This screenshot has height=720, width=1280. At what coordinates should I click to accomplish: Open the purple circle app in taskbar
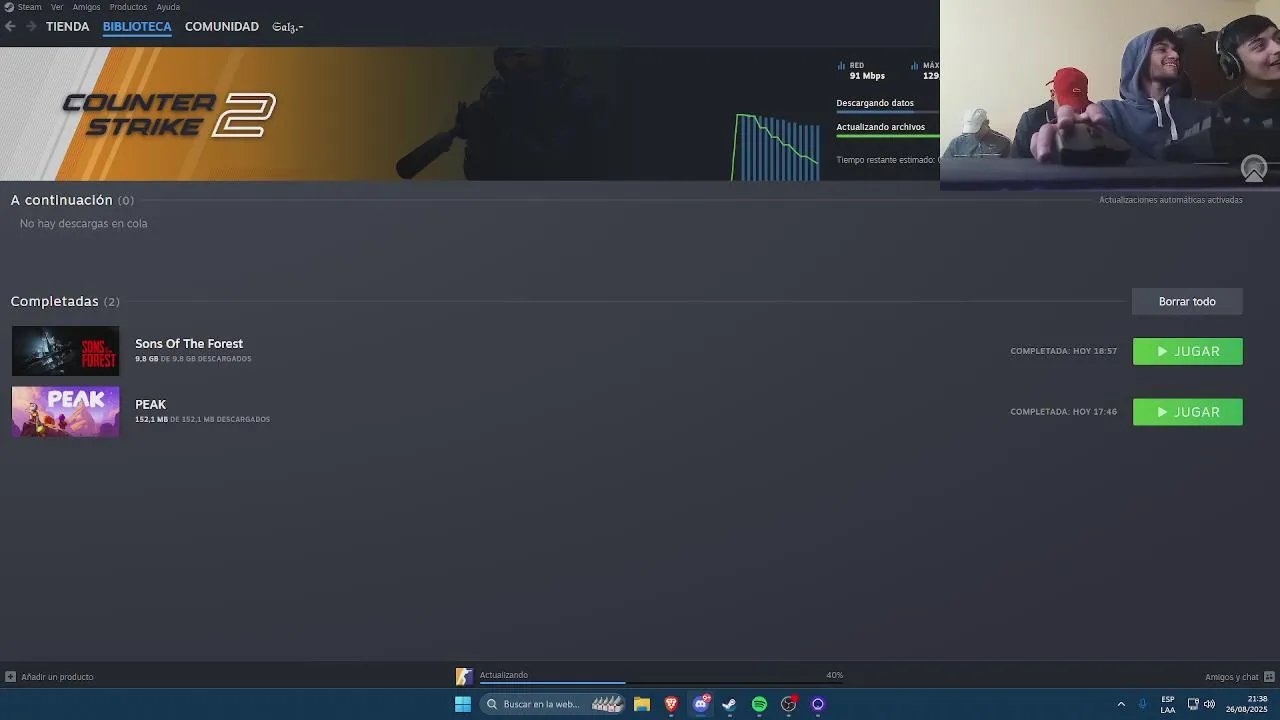pos(818,704)
